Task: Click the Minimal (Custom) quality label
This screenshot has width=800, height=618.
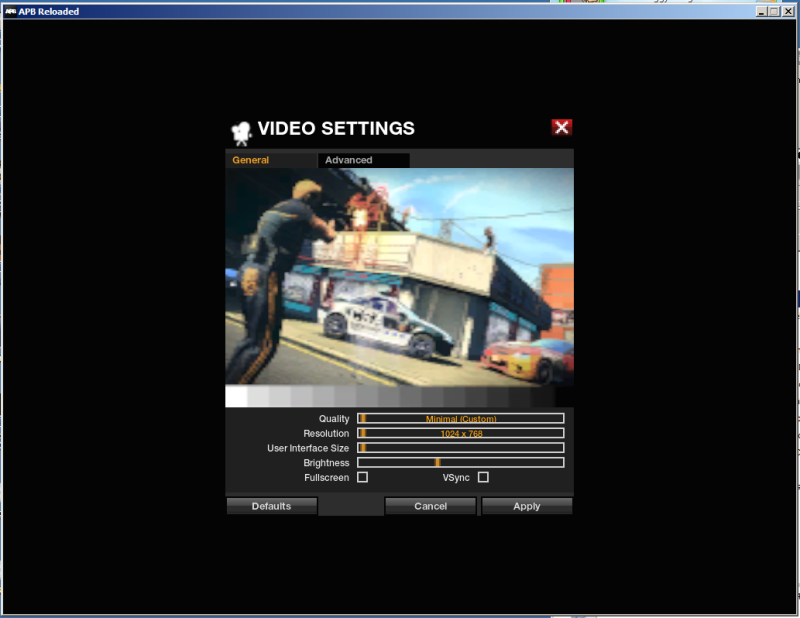Action: (x=461, y=418)
